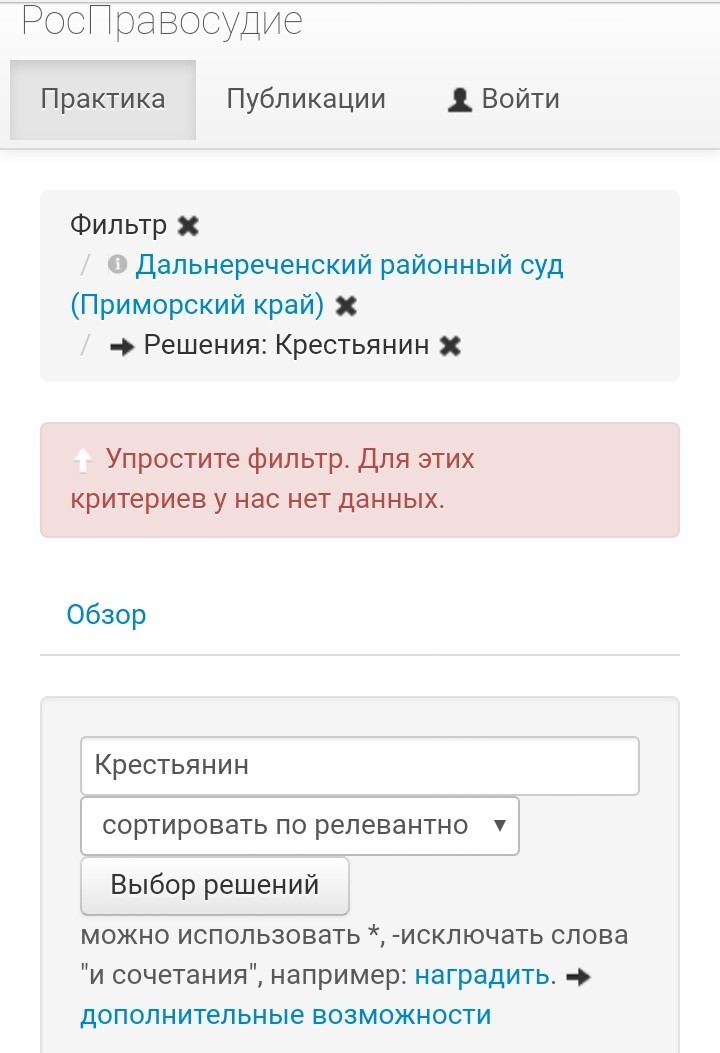
Task: Click the Решения: Крестьянин filter text
Action: (286, 346)
